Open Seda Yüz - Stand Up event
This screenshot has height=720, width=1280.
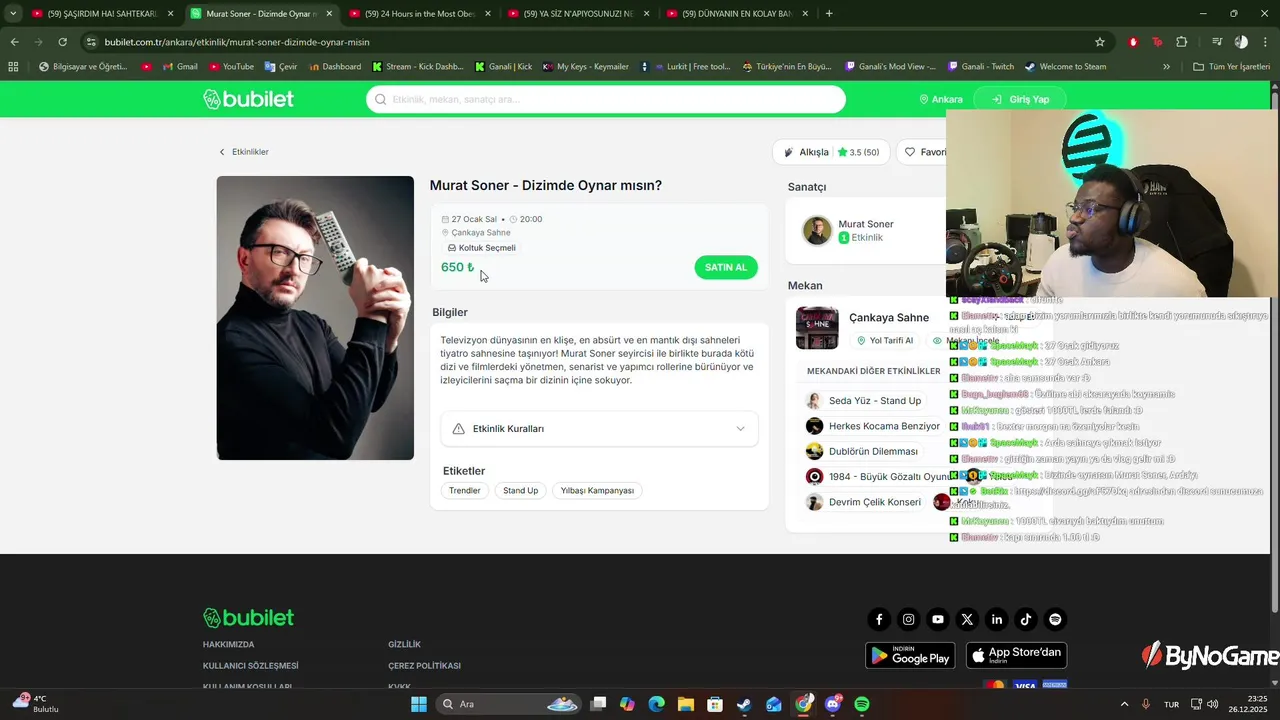coord(864,400)
